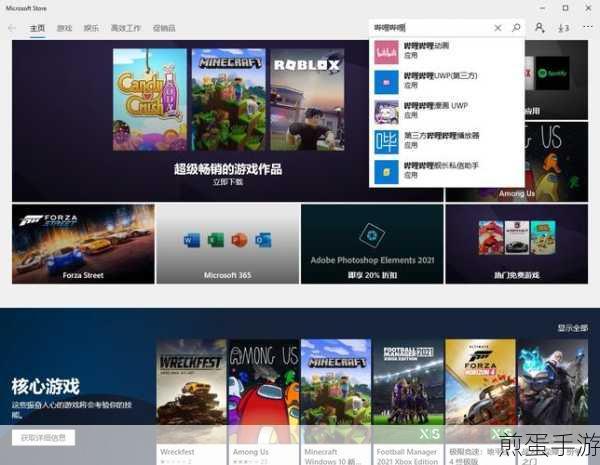Open the user account icon

tap(539, 28)
